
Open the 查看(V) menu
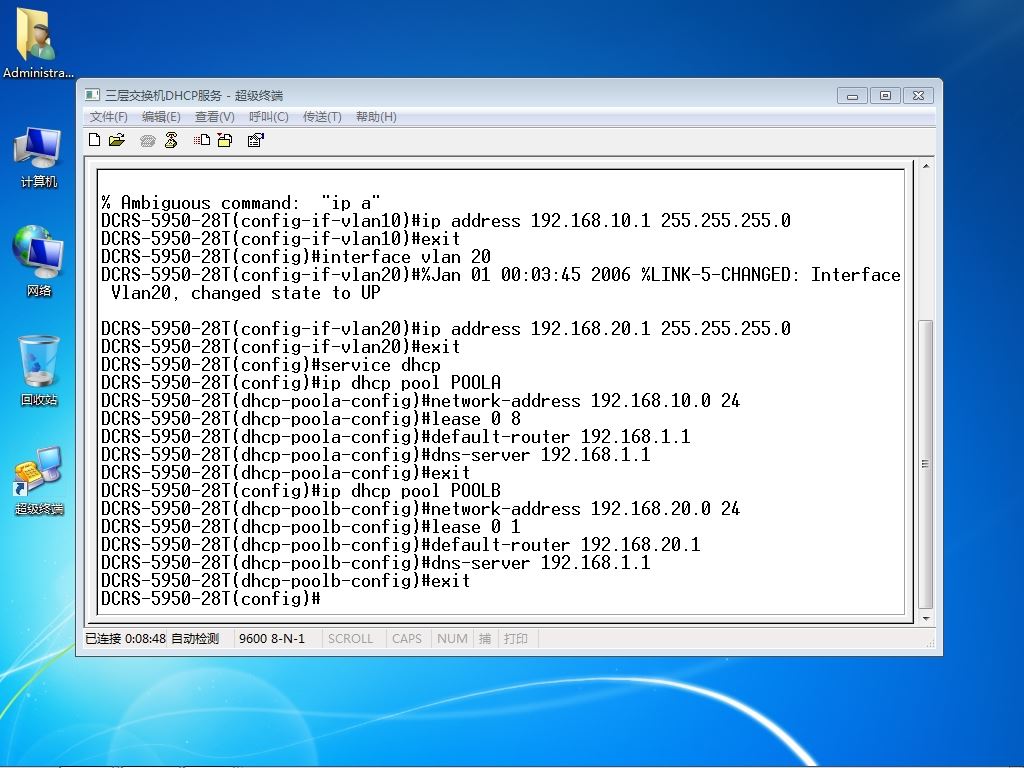point(215,117)
